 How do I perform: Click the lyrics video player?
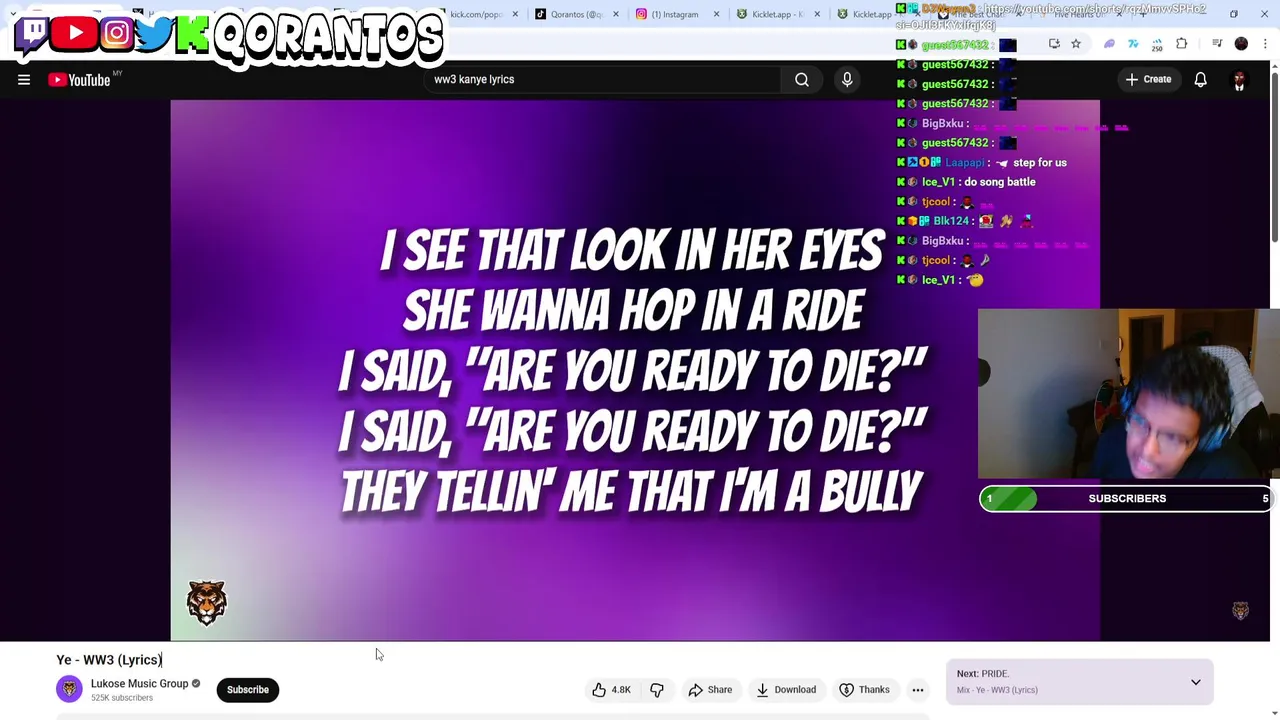635,370
